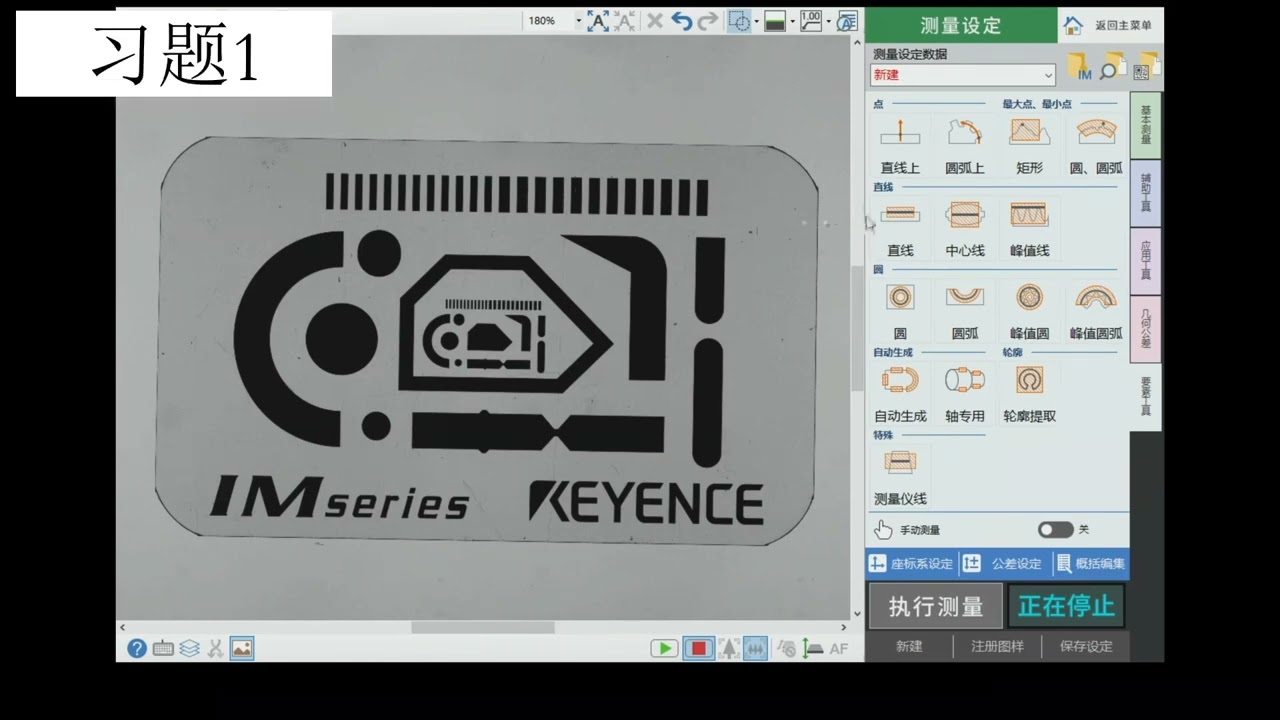Image resolution: width=1280 pixels, height=720 pixels.
Task: Open 概括编集 summary editing
Action: pos(1090,563)
